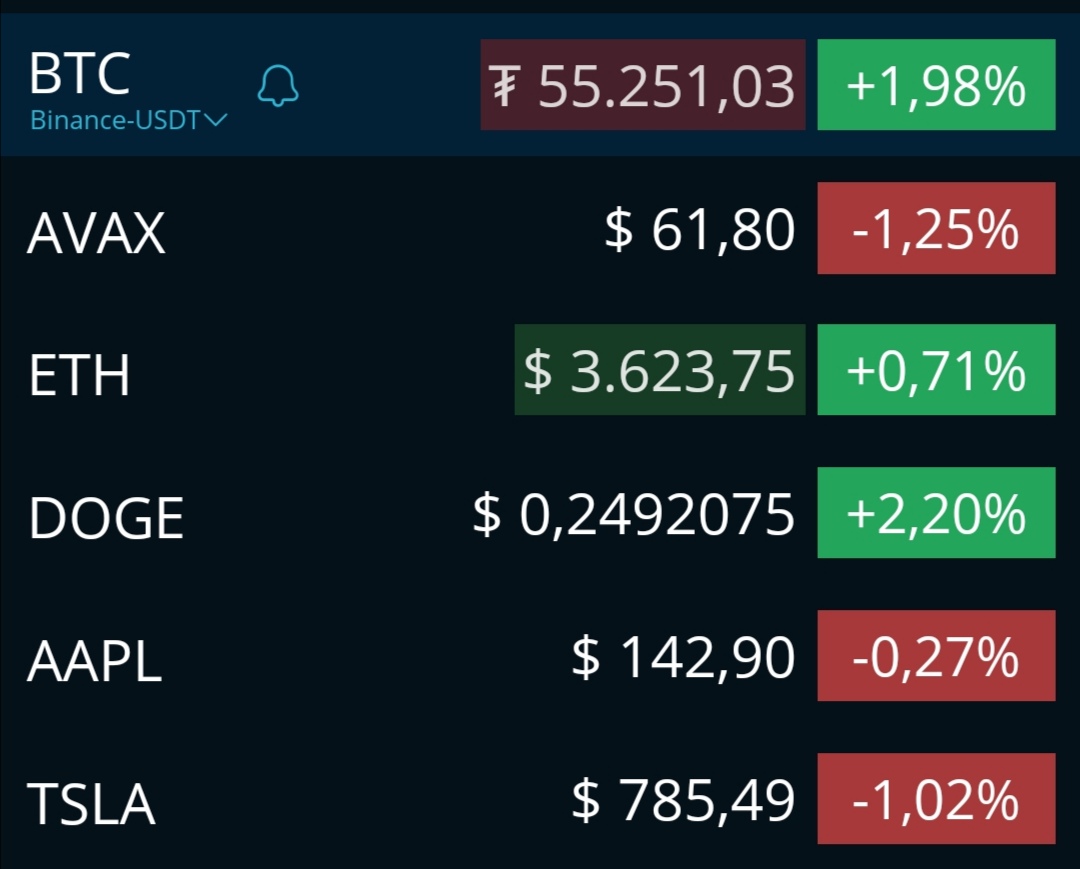Open the ETH ticker row
The width and height of the screenshot is (1080, 869).
click(x=540, y=370)
